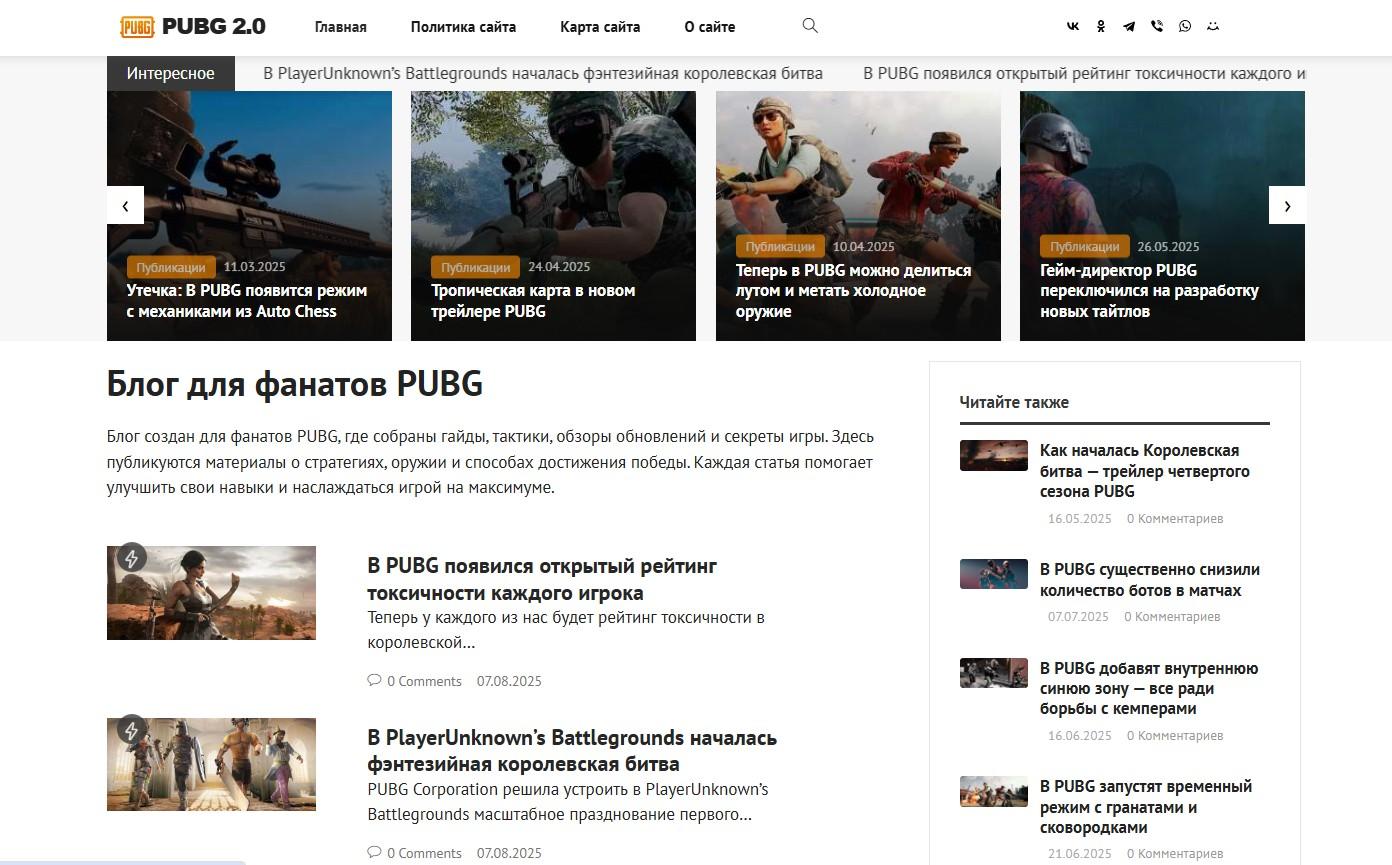Click Публикации badge on Тропическая карта card

pos(476,267)
